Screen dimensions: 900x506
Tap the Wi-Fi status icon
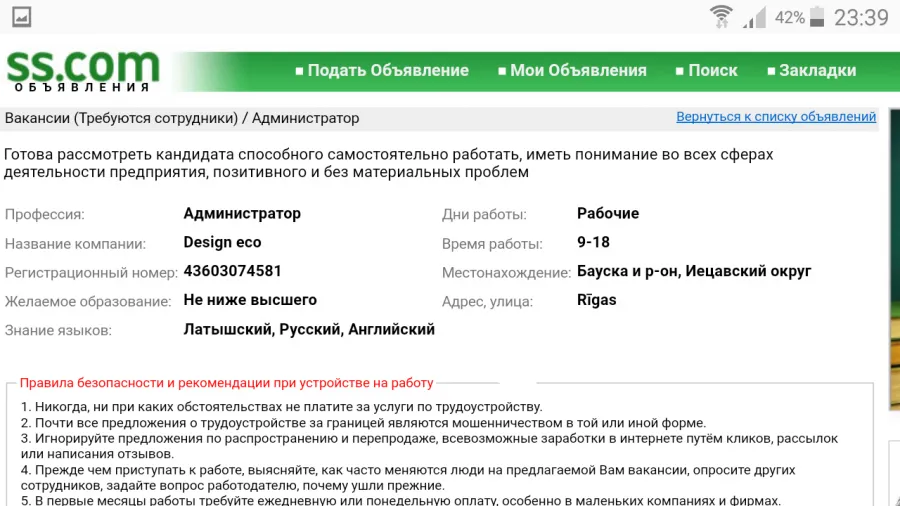[721, 17]
